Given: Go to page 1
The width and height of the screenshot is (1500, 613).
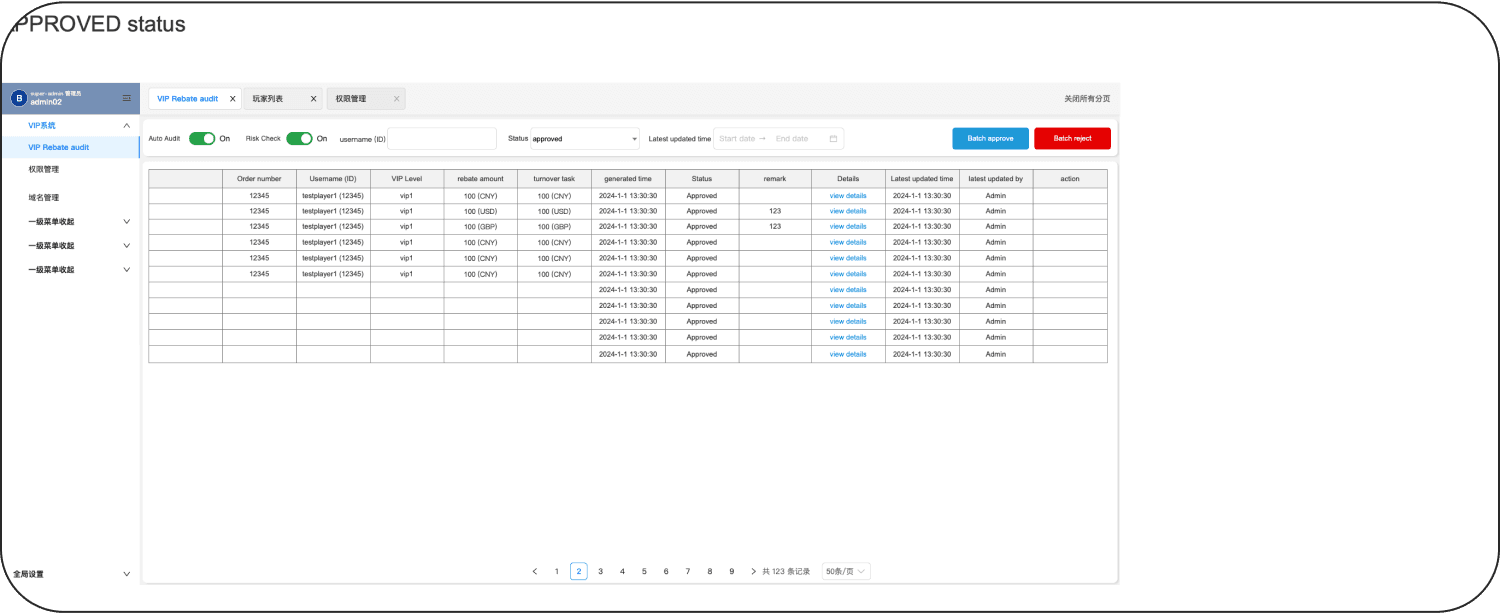Looking at the screenshot, I should pyautogui.click(x=557, y=571).
